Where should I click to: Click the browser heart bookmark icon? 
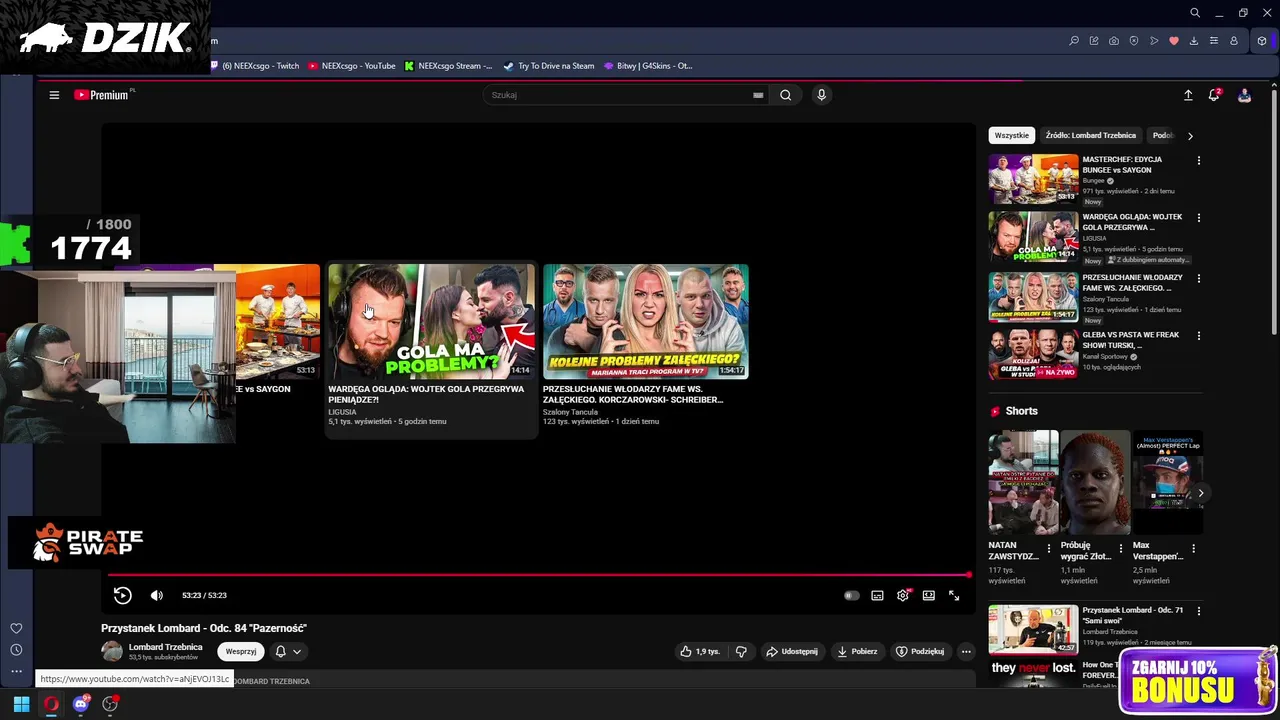click(x=1174, y=41)
